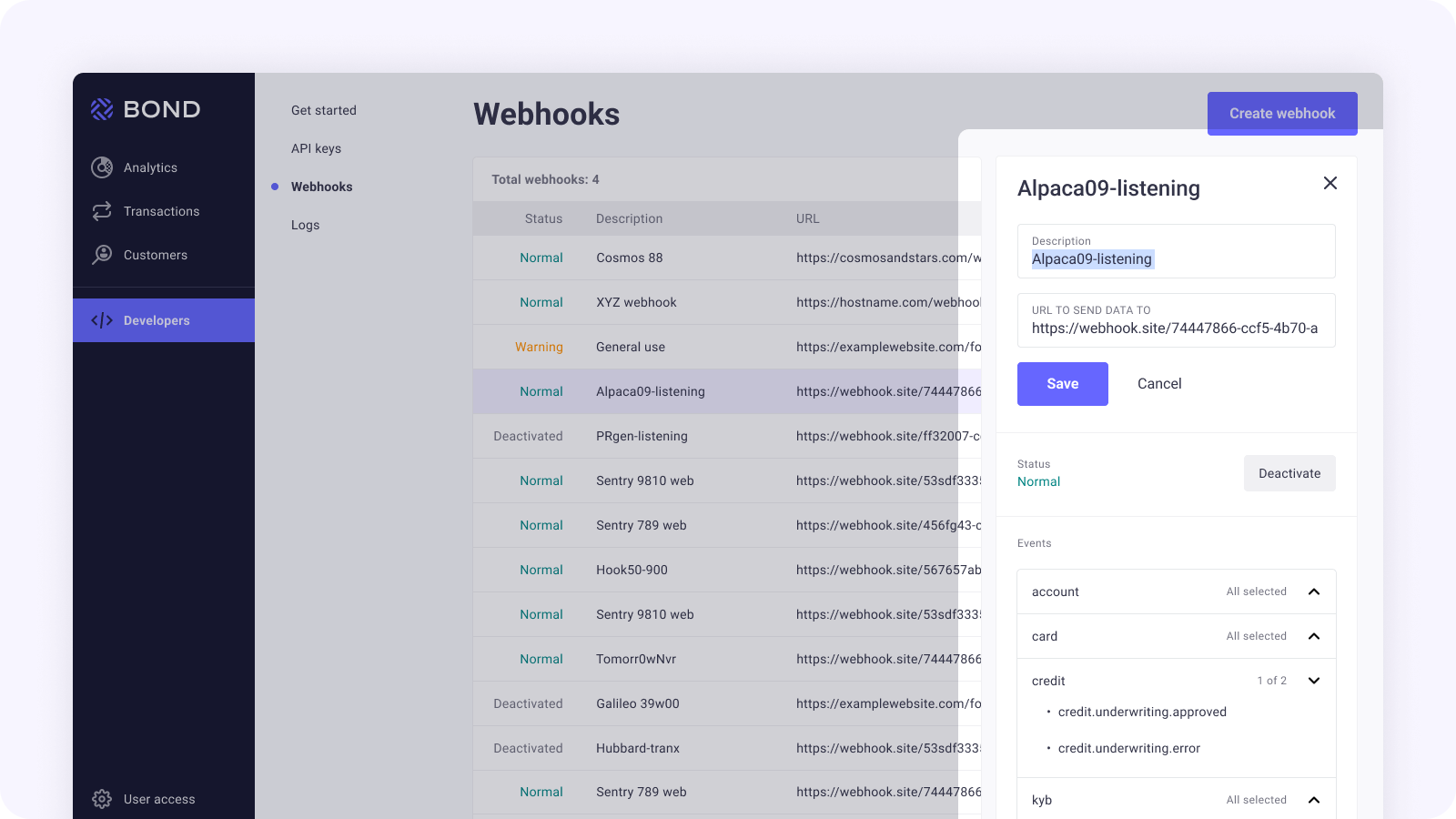Viewport: 1456px width, 819px height.
Task: Select Webhooks in developer menu
Action: click(321, 187)
